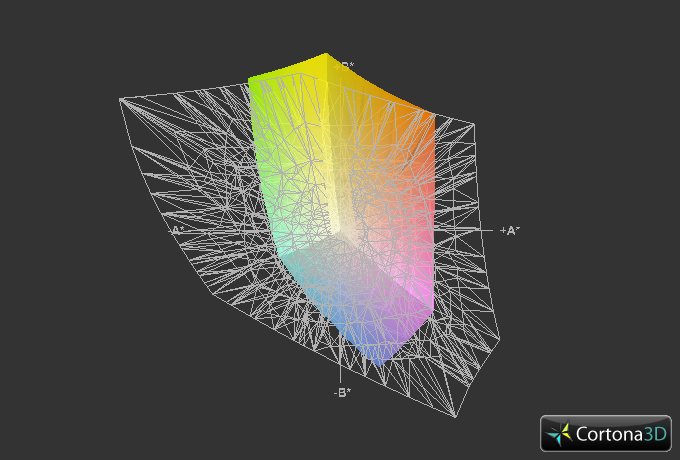Click the +A* axis label
The width and height of the screenshot is (680, 460).
[510, 231]
